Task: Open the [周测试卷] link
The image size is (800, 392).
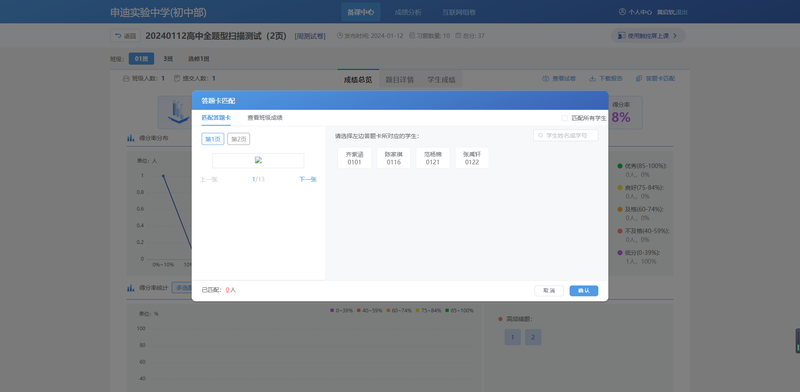Action: coord(310,36)
